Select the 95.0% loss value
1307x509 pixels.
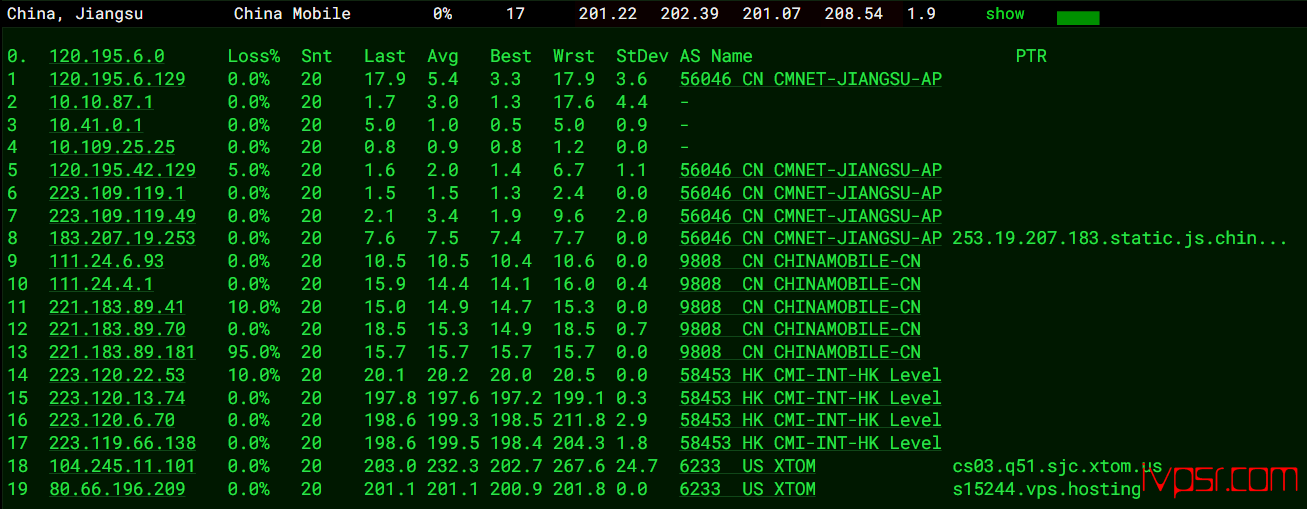tap(254, 352)
